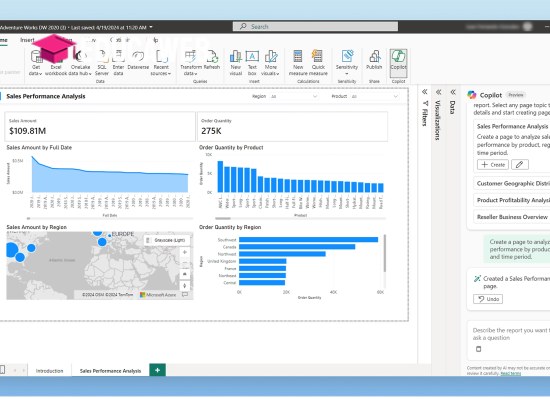Viewport: 550px width, 400px height.
Task: Click the Southwest bar in region chart
Action: pyautogui.click(x=309, y=240)
